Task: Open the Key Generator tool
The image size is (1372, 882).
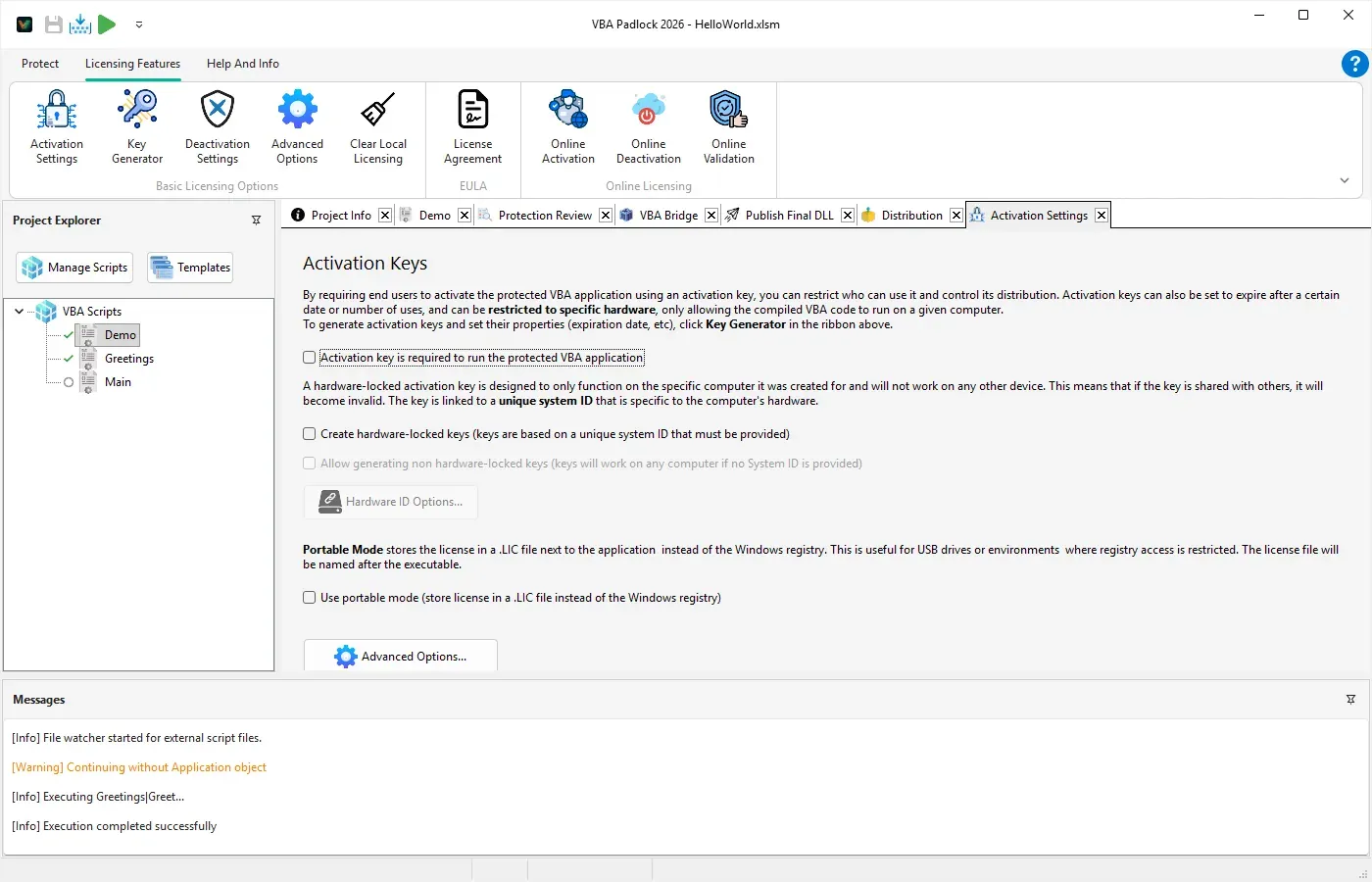Action: click(137, 128)
